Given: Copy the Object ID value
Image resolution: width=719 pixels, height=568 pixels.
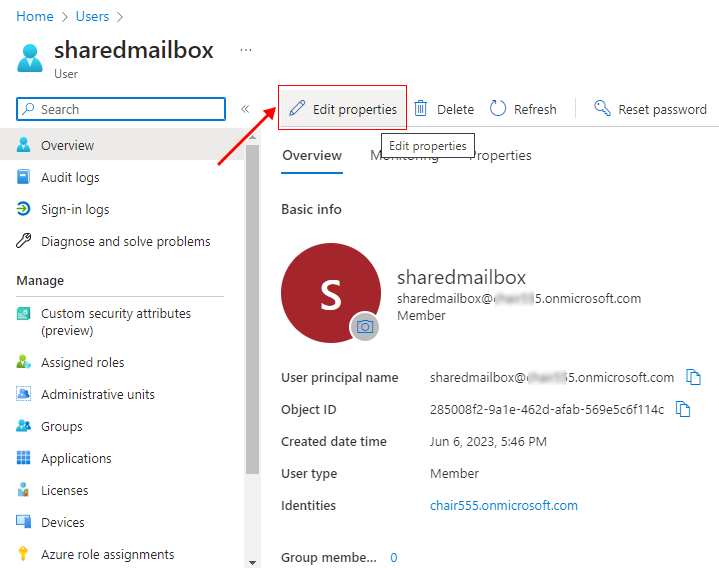Looking at the screenshot, I should pos(683,409).
